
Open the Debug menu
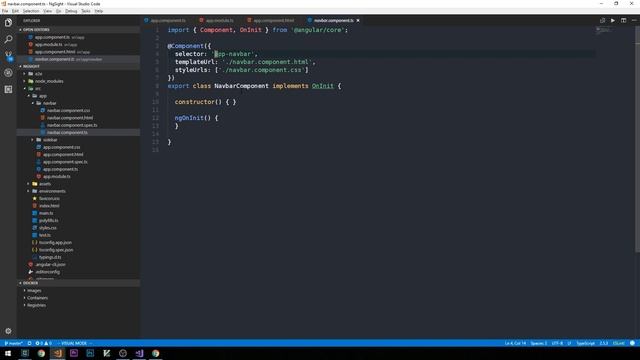click(71, 11)
